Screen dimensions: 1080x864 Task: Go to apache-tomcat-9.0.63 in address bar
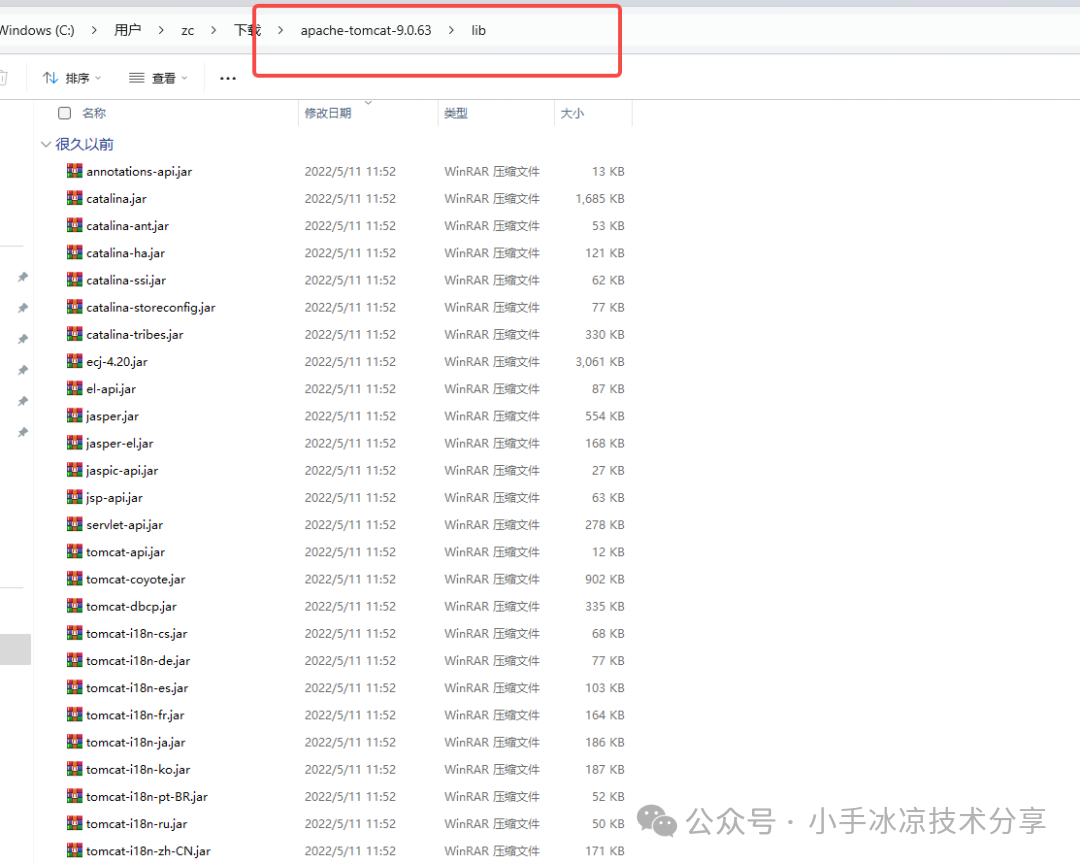click(x=366, y=30)
